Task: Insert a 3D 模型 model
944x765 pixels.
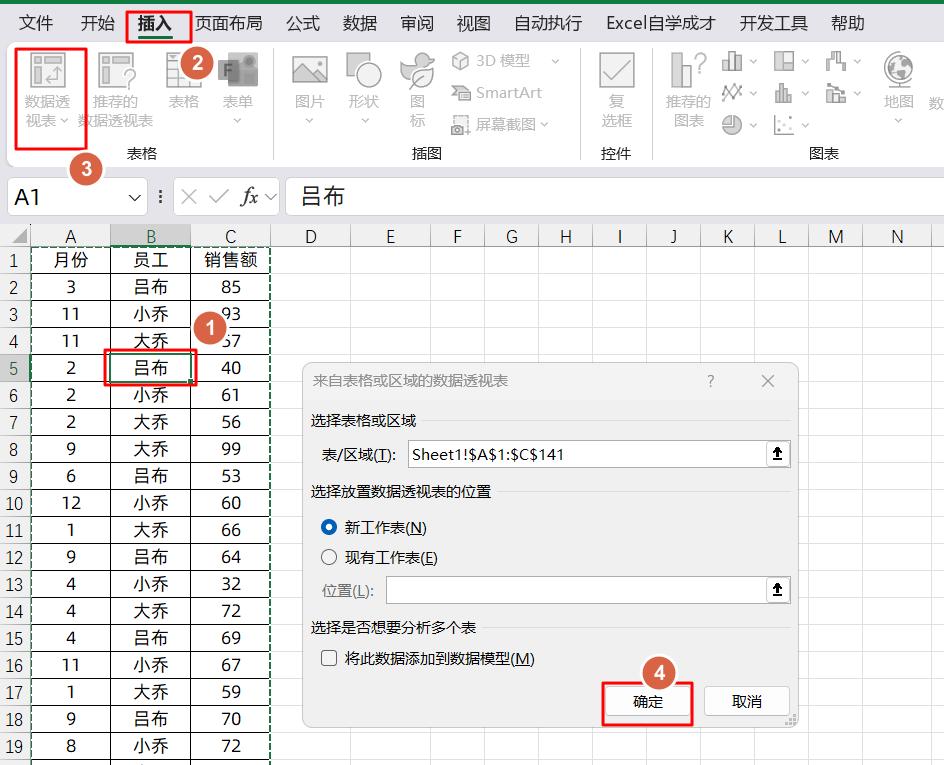Action: pos(491,61)
